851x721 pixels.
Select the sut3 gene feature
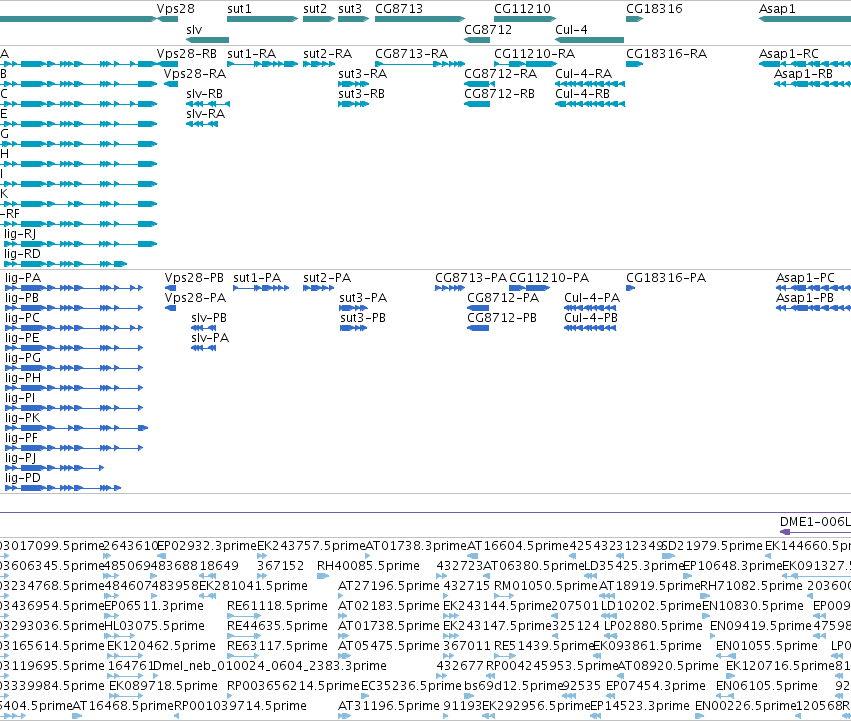pyautogui.click(x=353, y=19)
